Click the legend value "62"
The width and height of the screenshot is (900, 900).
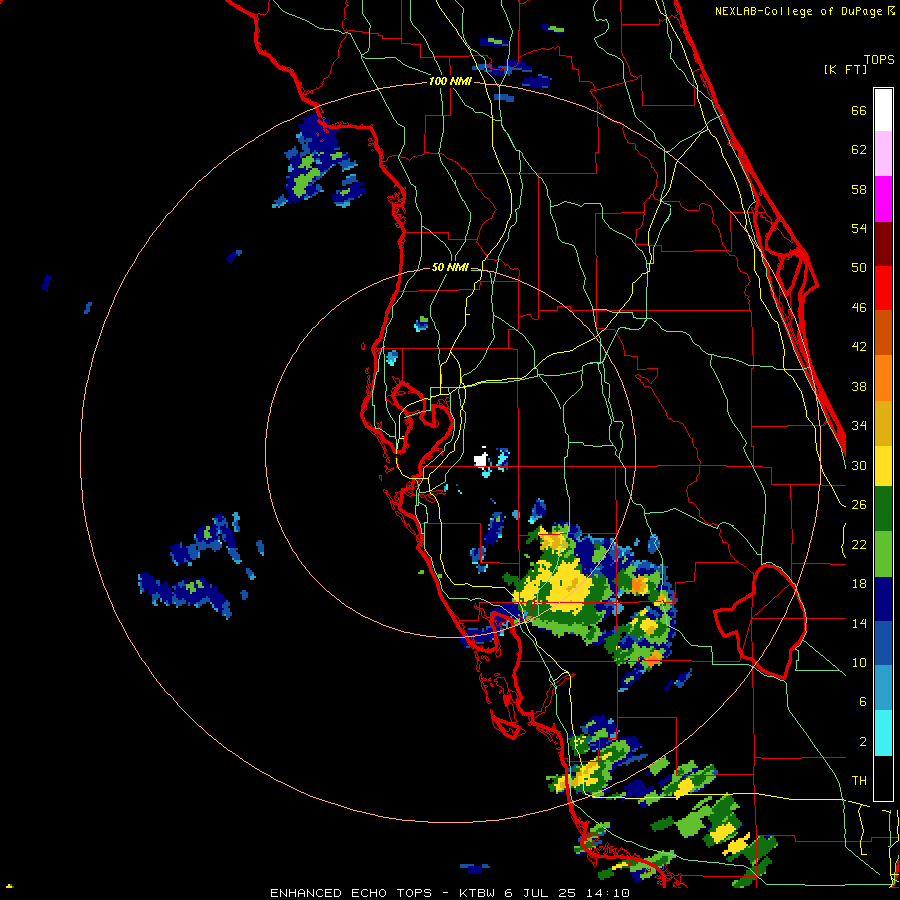[859, 150]
